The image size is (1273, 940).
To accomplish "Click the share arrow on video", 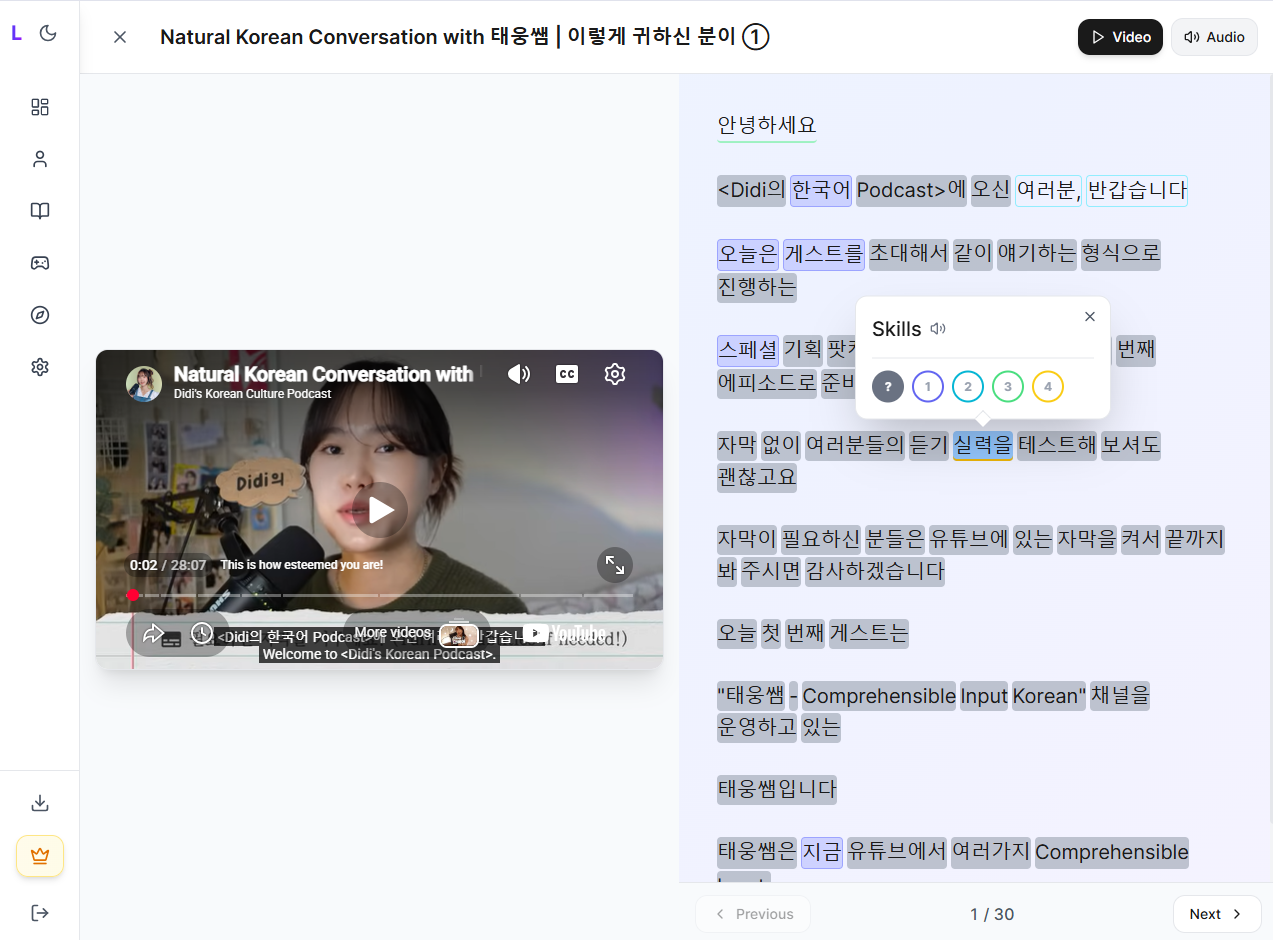I will point(153,633).
